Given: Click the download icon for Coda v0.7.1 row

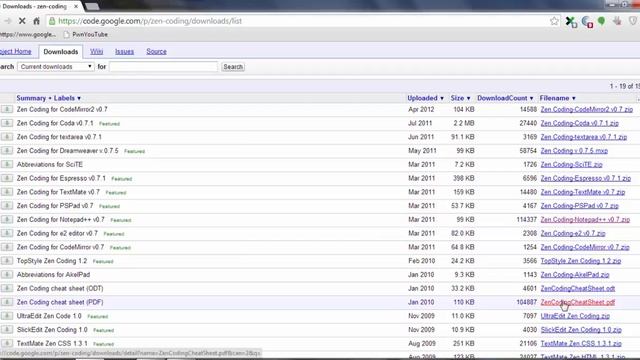Looking at the screenshot, I should [x=7, y=123].
